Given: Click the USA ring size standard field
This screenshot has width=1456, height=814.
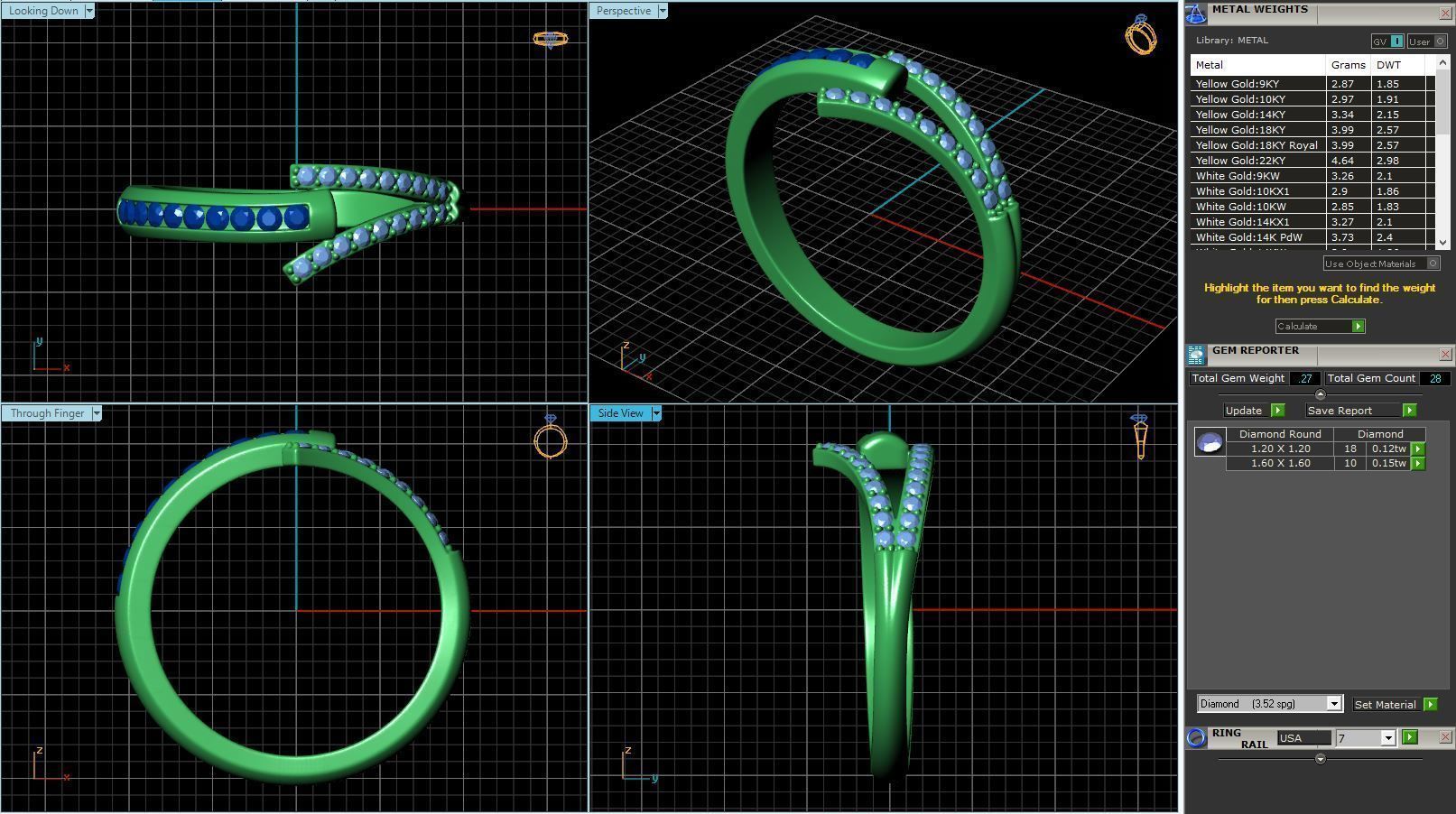Looking at the screenshot, I should [1303, 738].
